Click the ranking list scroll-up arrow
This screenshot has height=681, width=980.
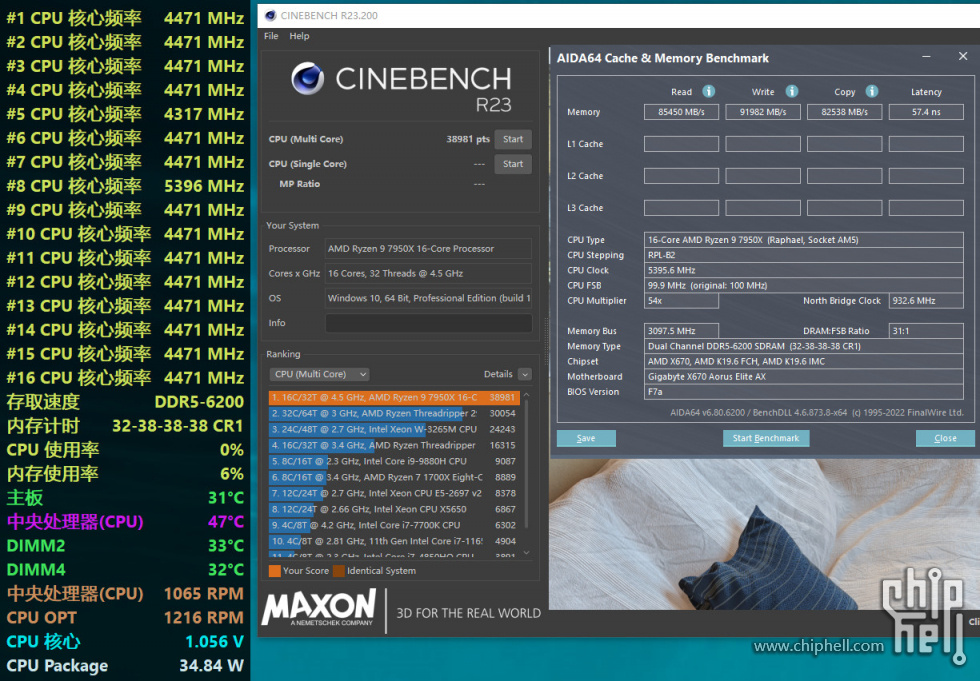click(x=526, y=395)
